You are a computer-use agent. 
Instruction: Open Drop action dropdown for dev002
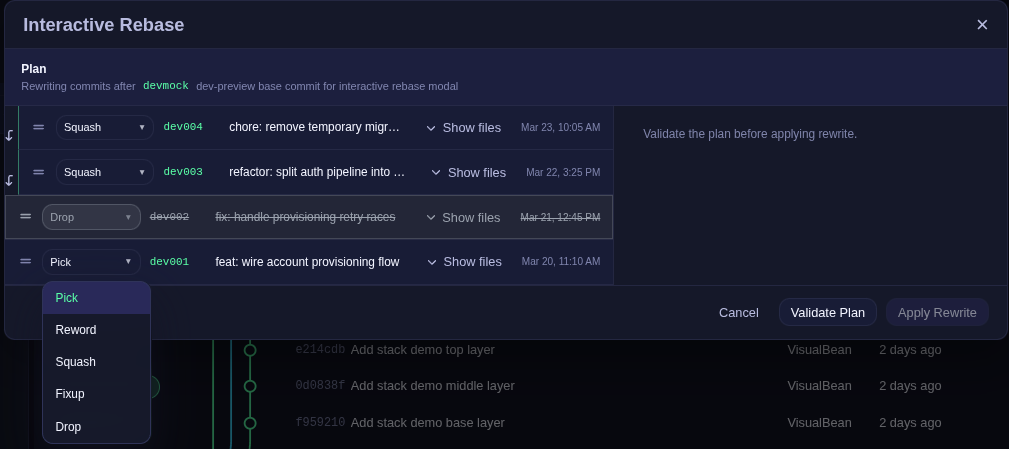(91, 217)
